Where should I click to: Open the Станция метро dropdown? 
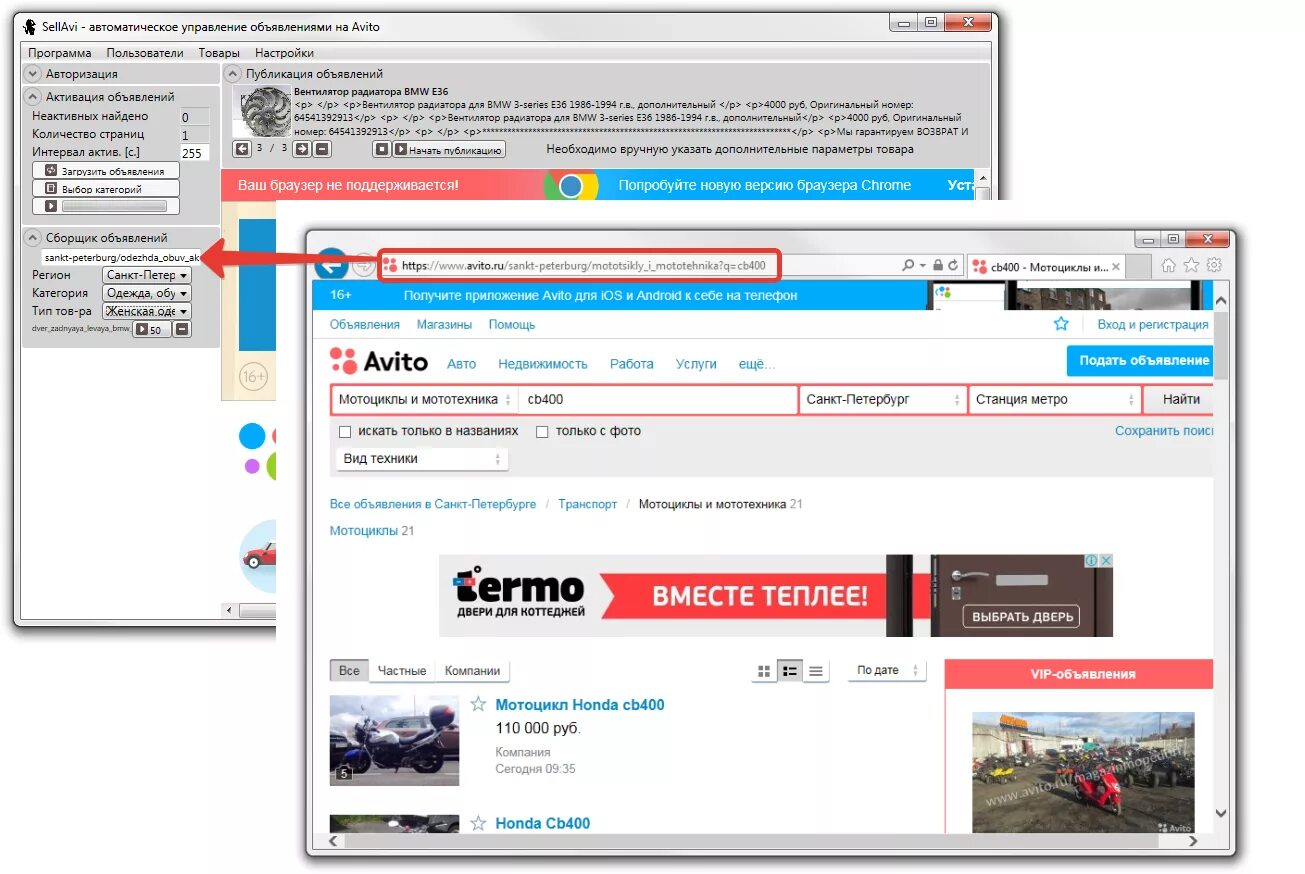pos(1054,399)
